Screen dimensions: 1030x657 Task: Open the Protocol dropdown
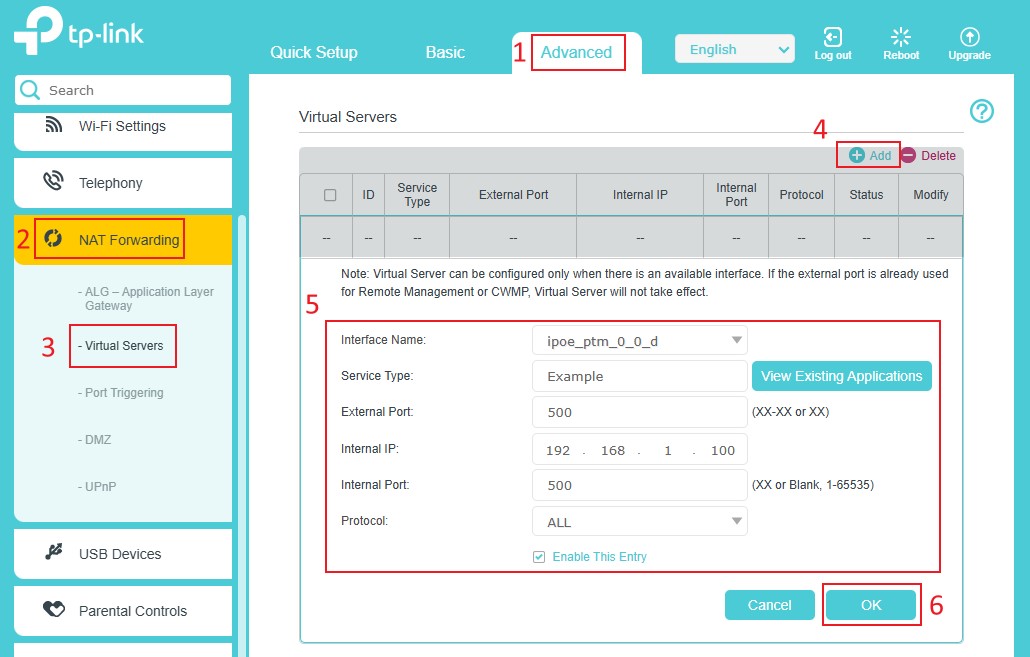[x=639, y=521]
